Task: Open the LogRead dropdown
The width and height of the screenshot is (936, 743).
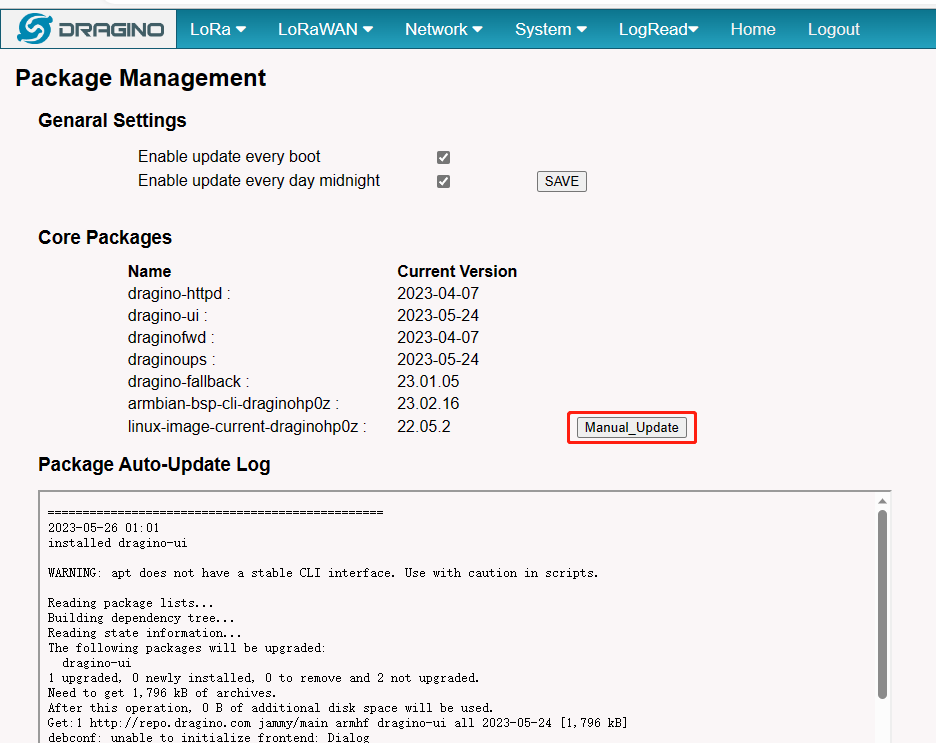Action: point(658,29)
